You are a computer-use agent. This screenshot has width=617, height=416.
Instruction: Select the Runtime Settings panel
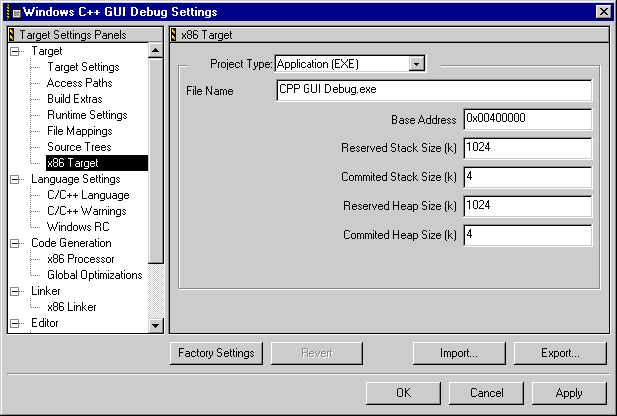[x=87, y=115]
